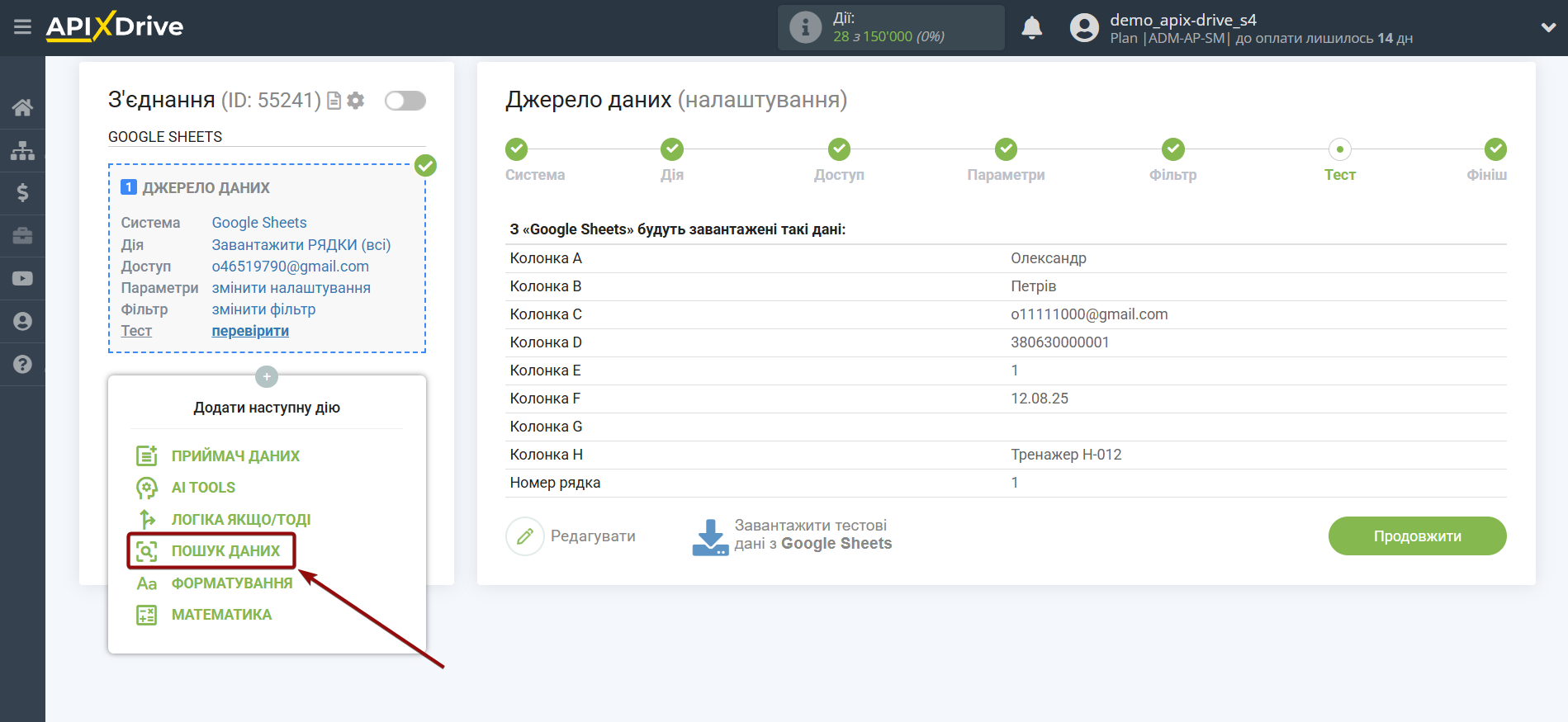Open the user profile sidebar icon
Screen dimensions: 1568x722
tap(22, 321)
